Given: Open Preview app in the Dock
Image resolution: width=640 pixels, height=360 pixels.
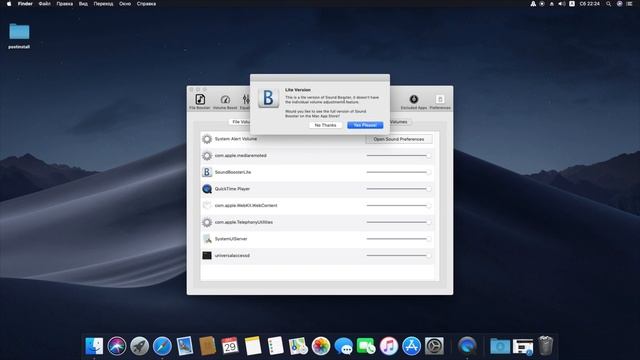Looking at the screenshot, I should click(185, 346).
